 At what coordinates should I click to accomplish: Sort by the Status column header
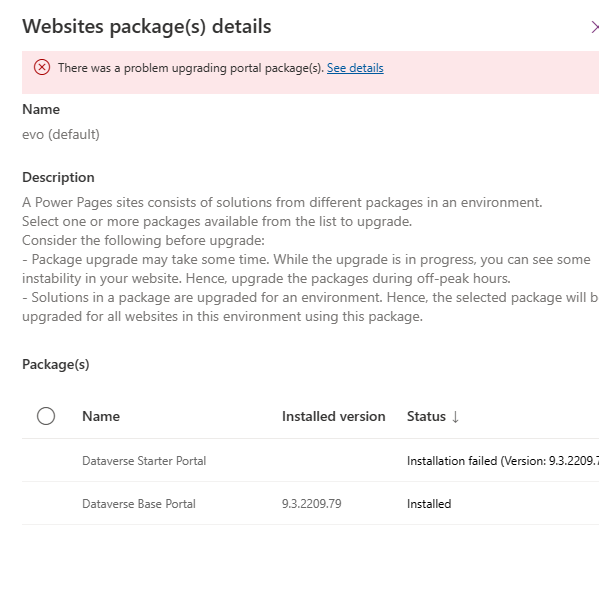point(426,416)
